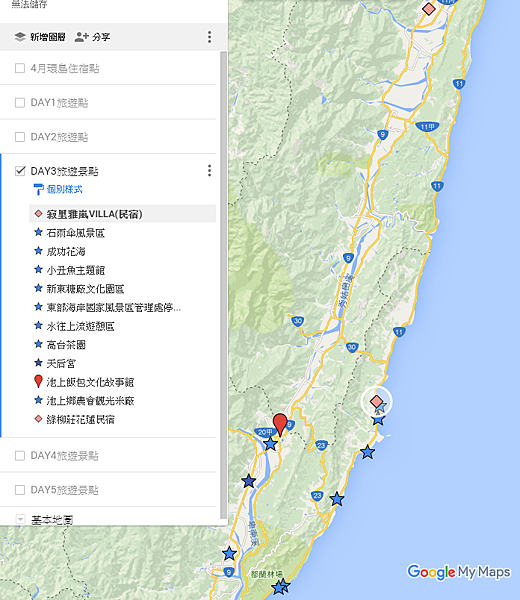Viewport: 520px width, 600px height.
Task: Enable the DAY1旅遊點 layer checkbox
Action: tap(20, 103)
